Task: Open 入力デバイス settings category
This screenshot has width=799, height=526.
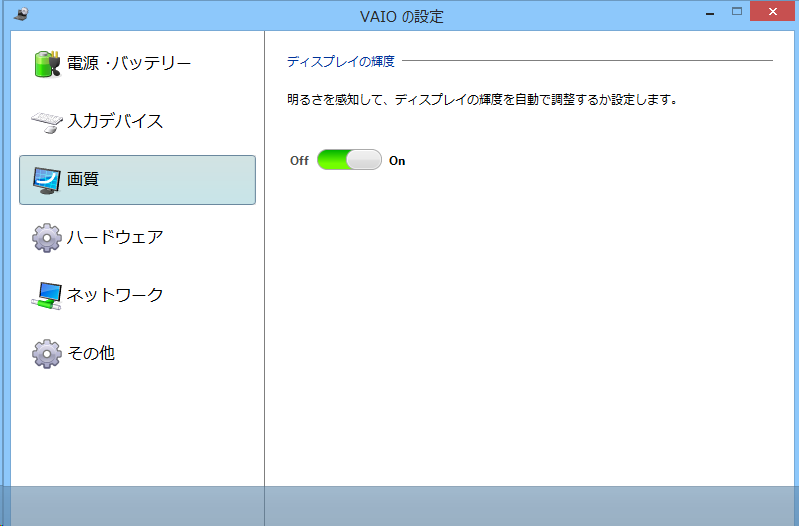Action: pos(137,122)
